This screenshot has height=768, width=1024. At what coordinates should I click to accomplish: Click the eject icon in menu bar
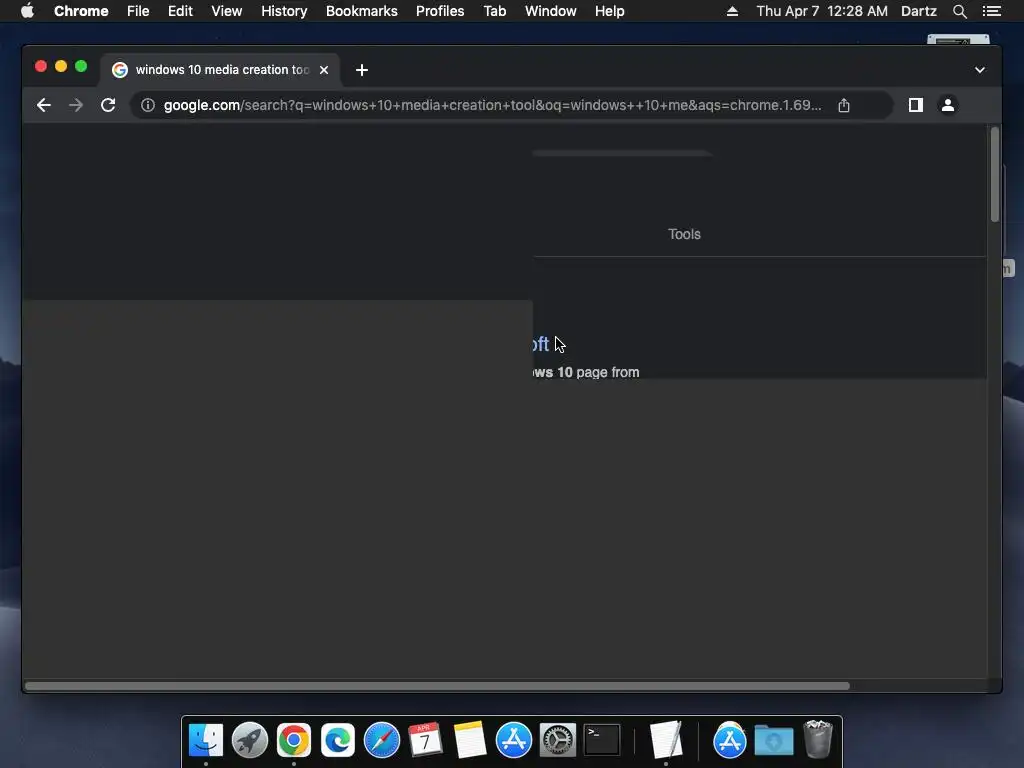click(x=732, y=11)
